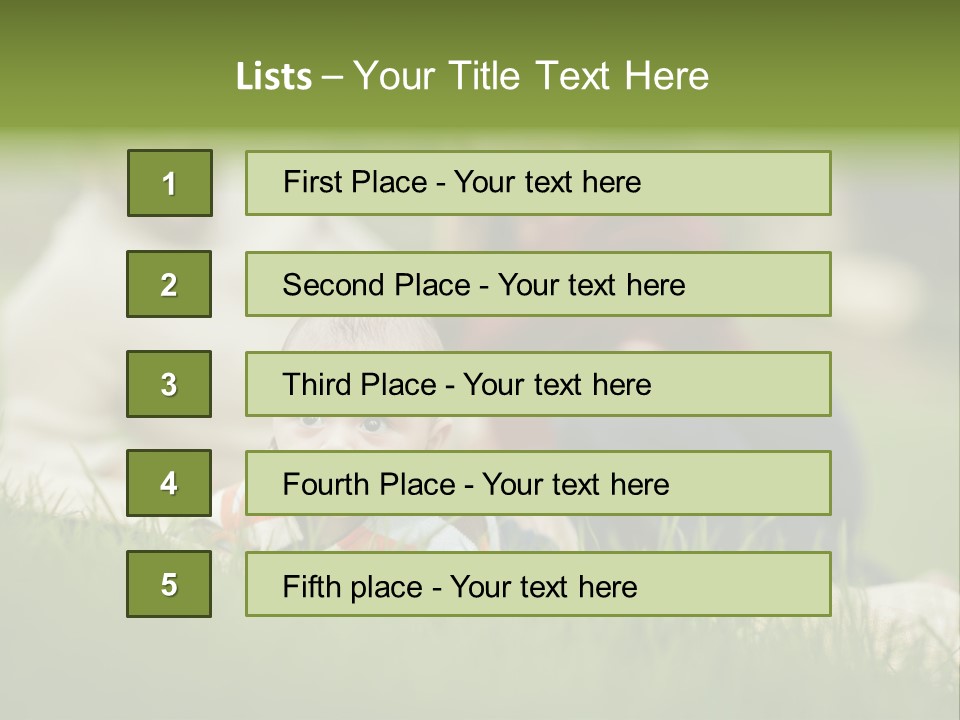Click the number 3 green box
This screenshot has height=720, width=960.
[x=169, y=384]
